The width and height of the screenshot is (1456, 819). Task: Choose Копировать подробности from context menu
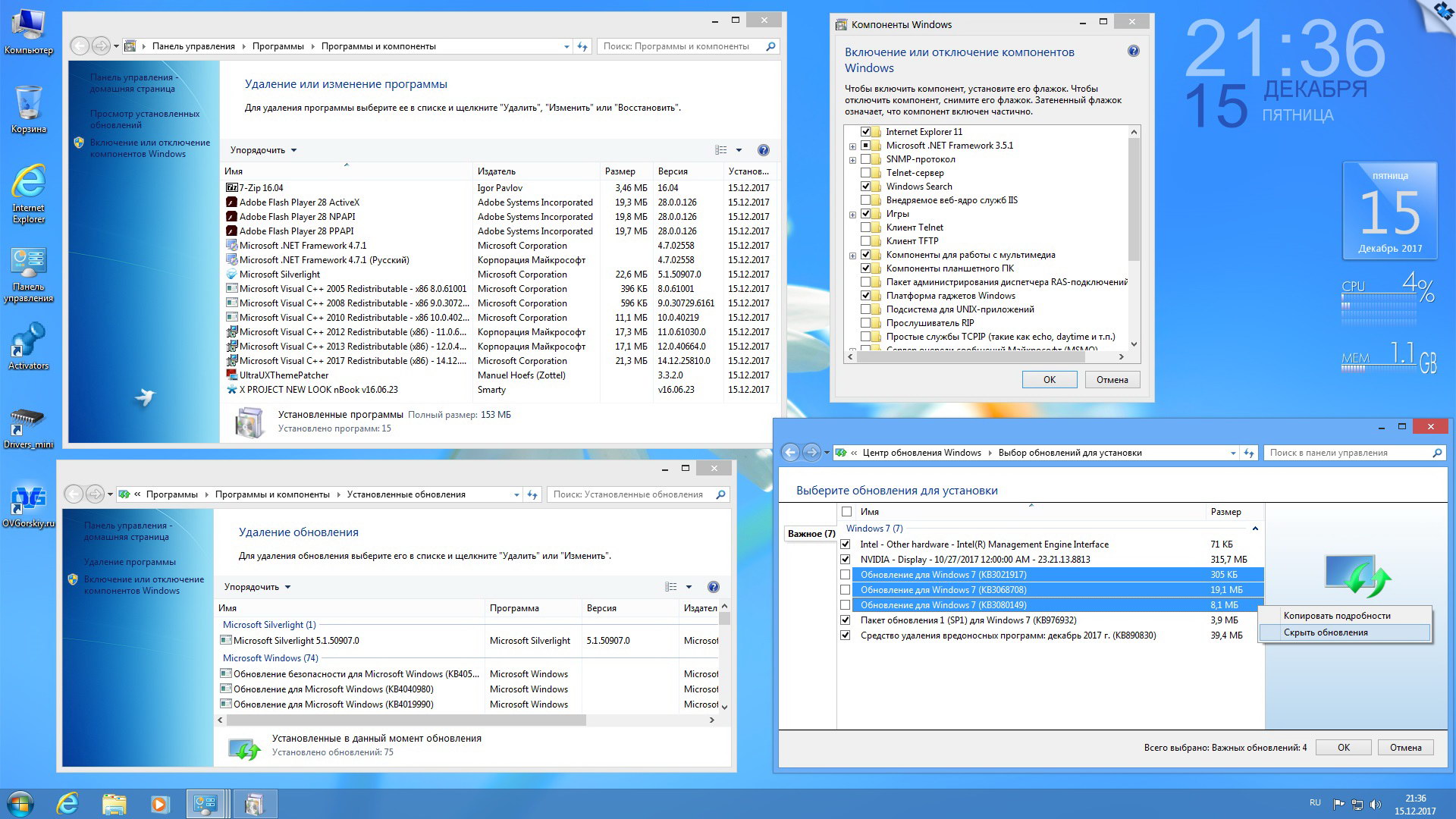pyautogui.click(x=1336, y=616)
